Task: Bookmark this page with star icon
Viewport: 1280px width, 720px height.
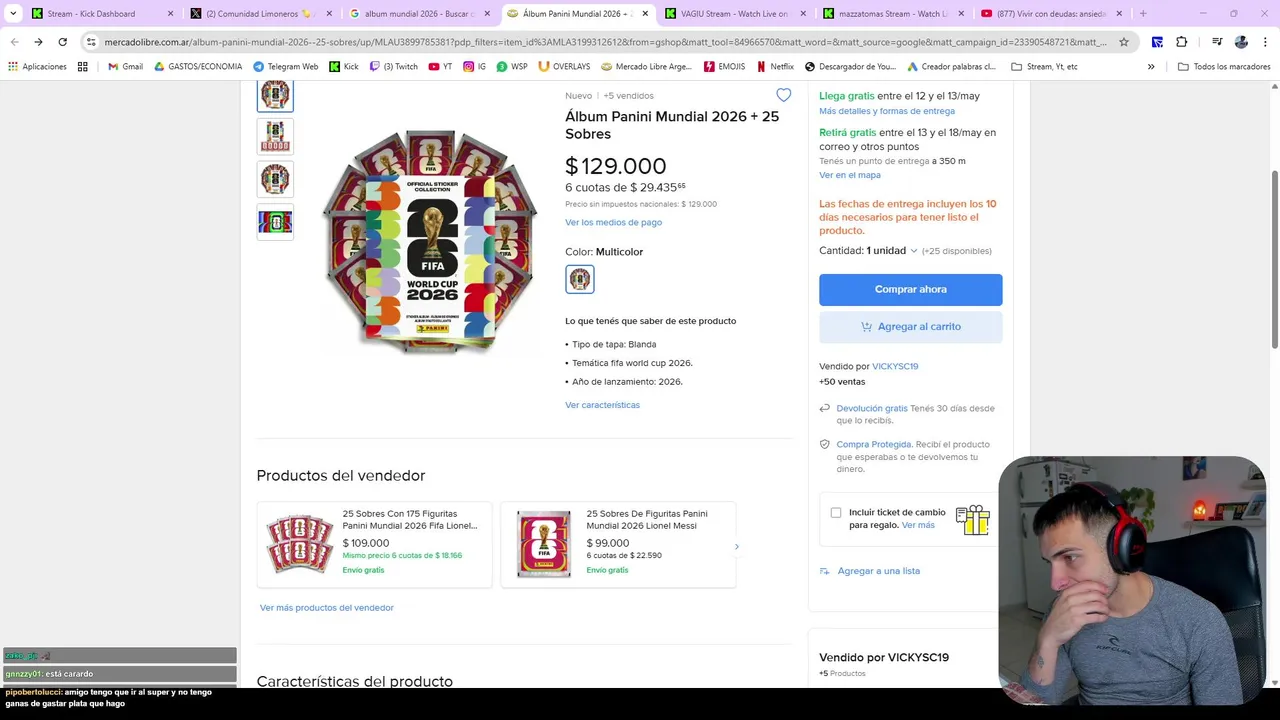Action: click(x=1124, y=42)
